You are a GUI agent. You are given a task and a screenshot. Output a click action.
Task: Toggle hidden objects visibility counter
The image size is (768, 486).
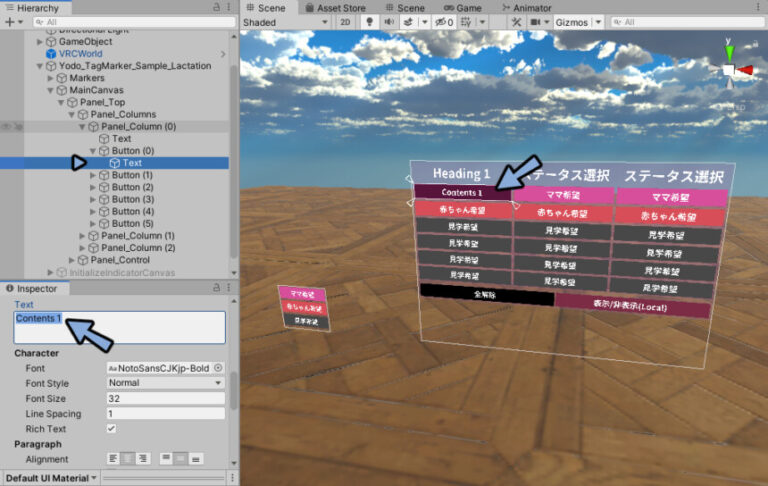click(444, 22)
